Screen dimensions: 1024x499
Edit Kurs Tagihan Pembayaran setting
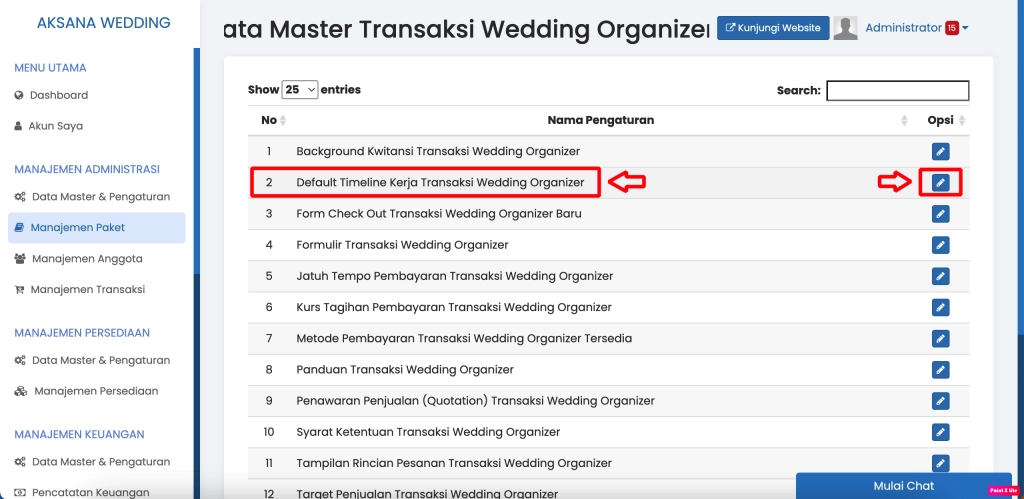pos(940,307)
